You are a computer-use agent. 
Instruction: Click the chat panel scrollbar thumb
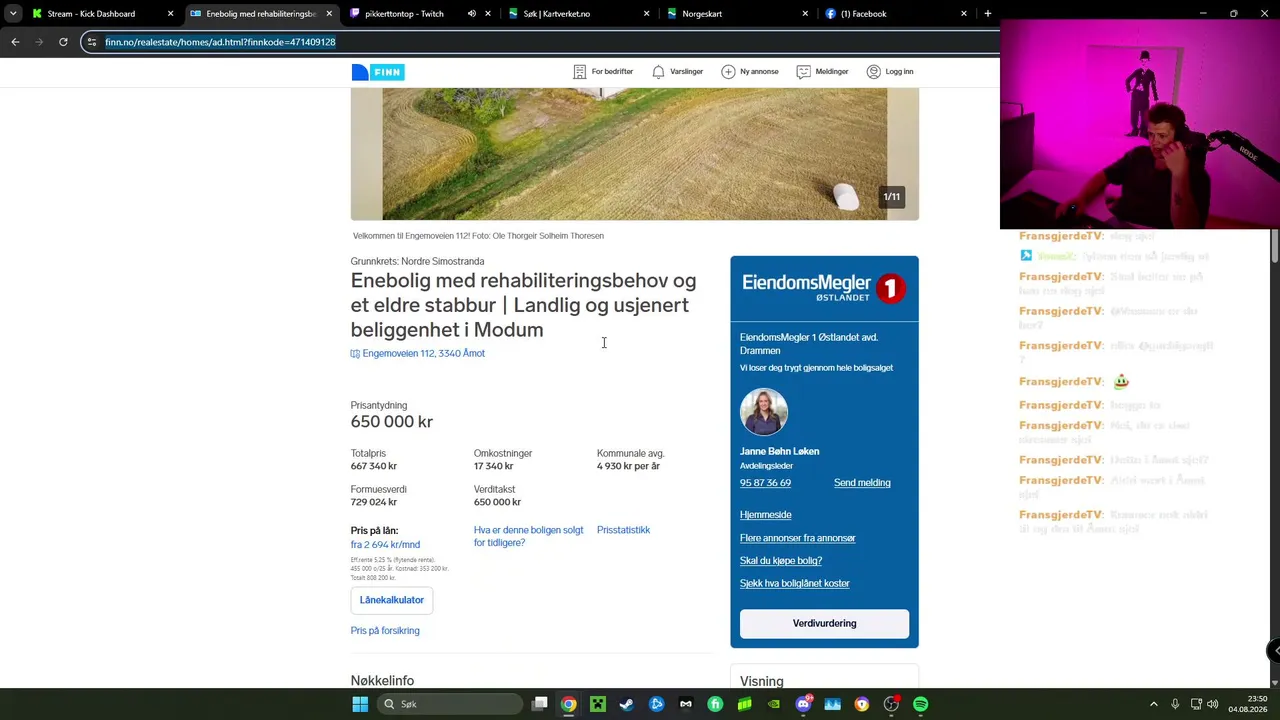[1275, 247]
